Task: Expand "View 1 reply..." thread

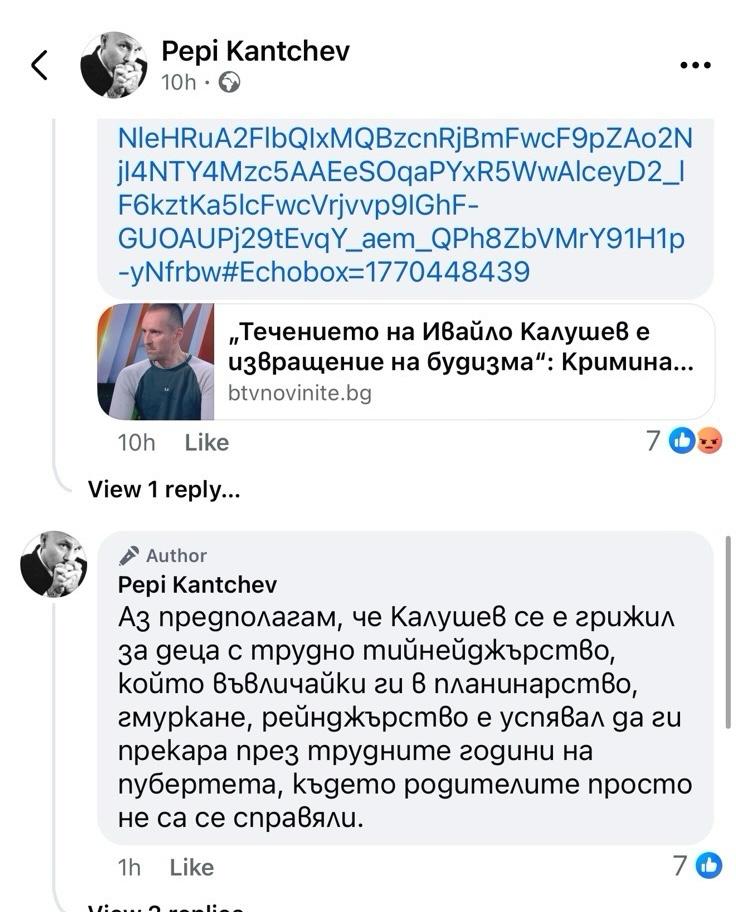Action: [164, 490]
